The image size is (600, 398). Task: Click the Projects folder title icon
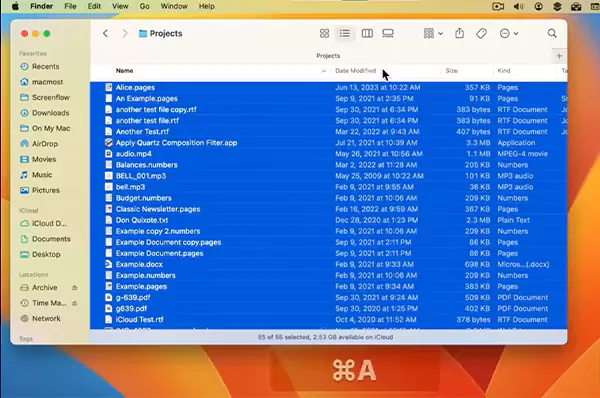pos(143,34)
